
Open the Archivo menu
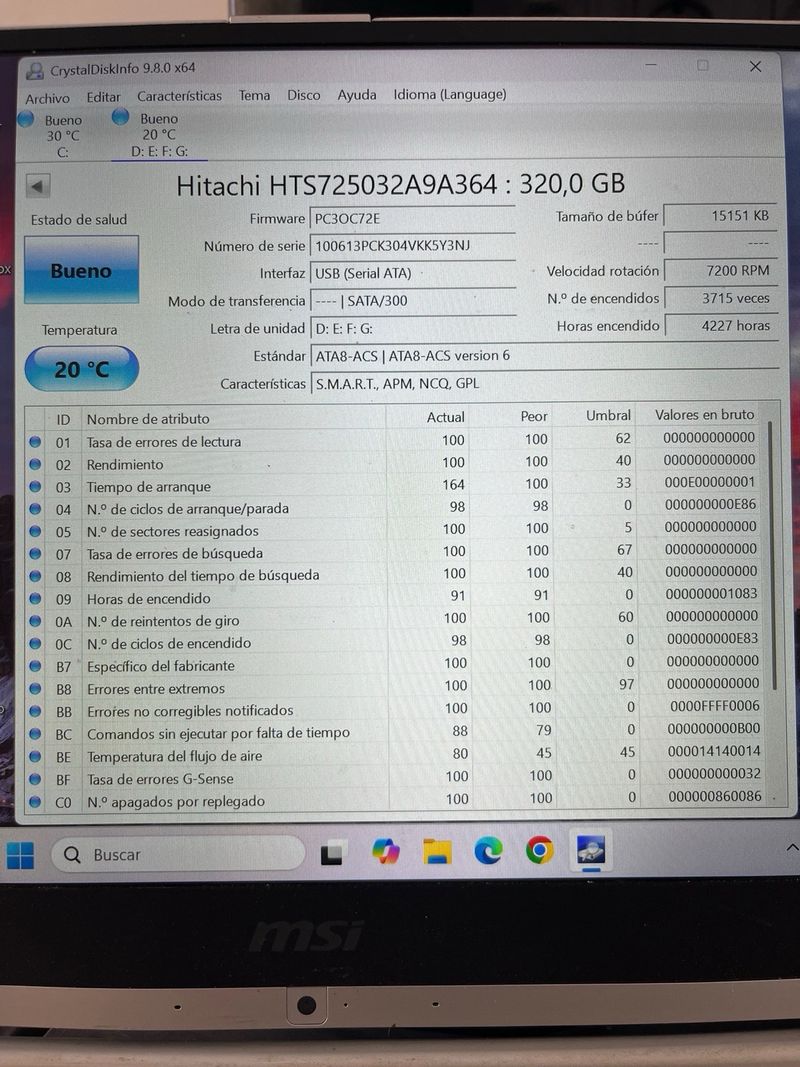(x=47, y=99)
